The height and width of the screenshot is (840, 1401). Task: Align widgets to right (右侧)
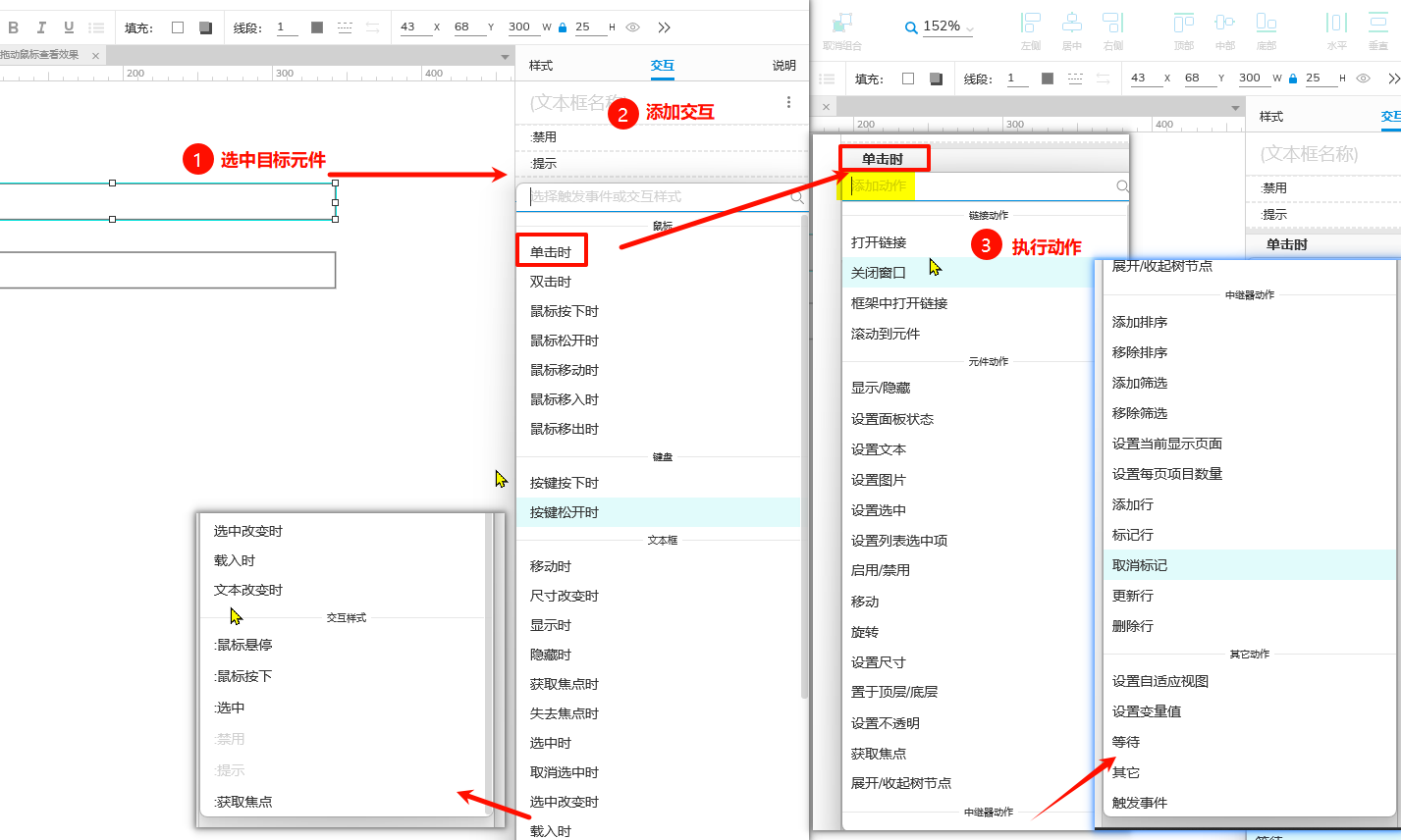(1113, 23)
